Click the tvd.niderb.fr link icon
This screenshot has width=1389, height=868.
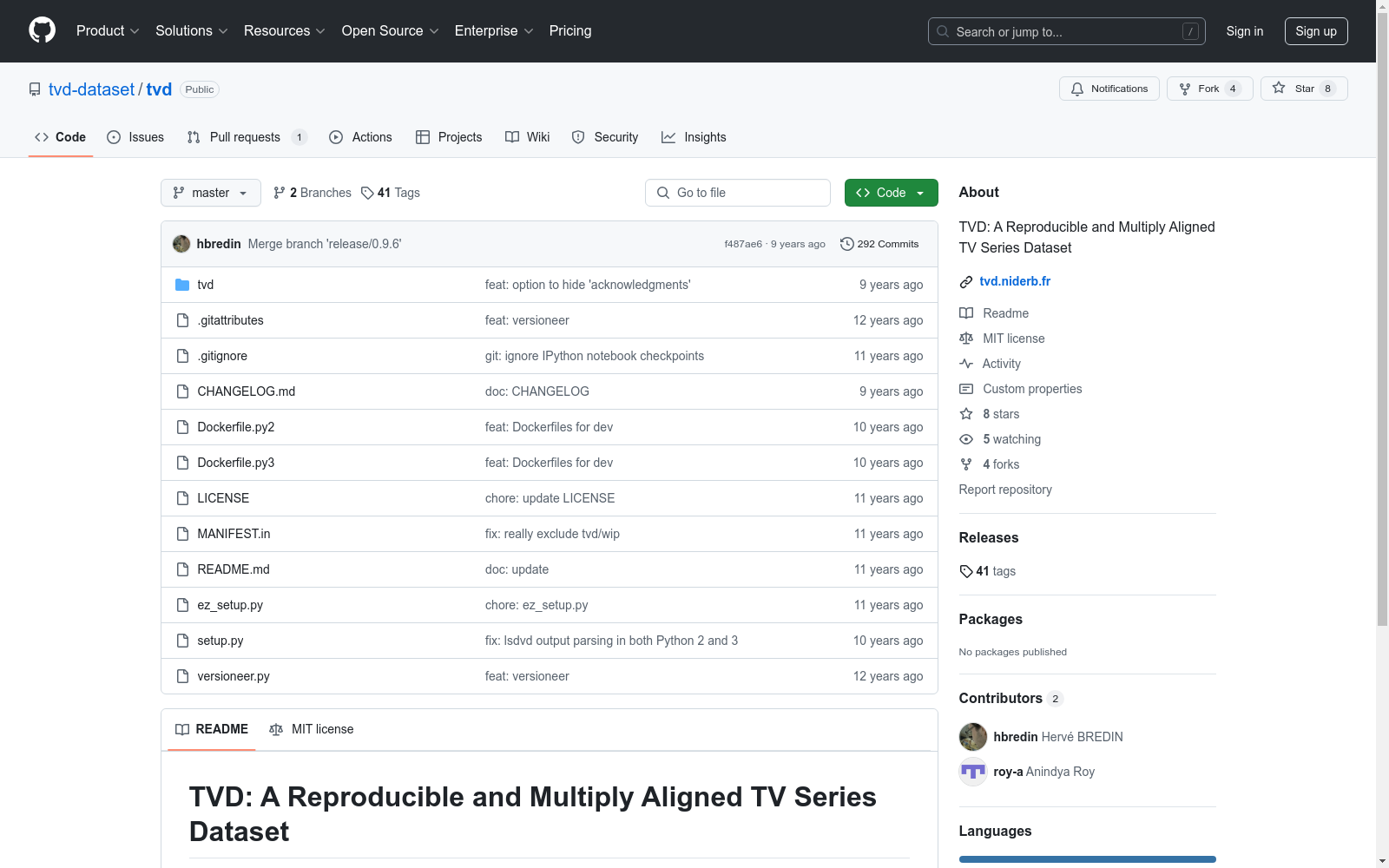click(966, 282)
